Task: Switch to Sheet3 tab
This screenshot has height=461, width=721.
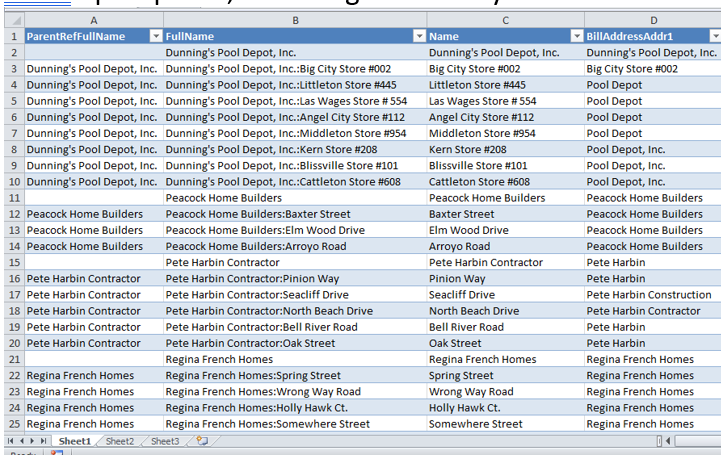Action: (165, 441)
